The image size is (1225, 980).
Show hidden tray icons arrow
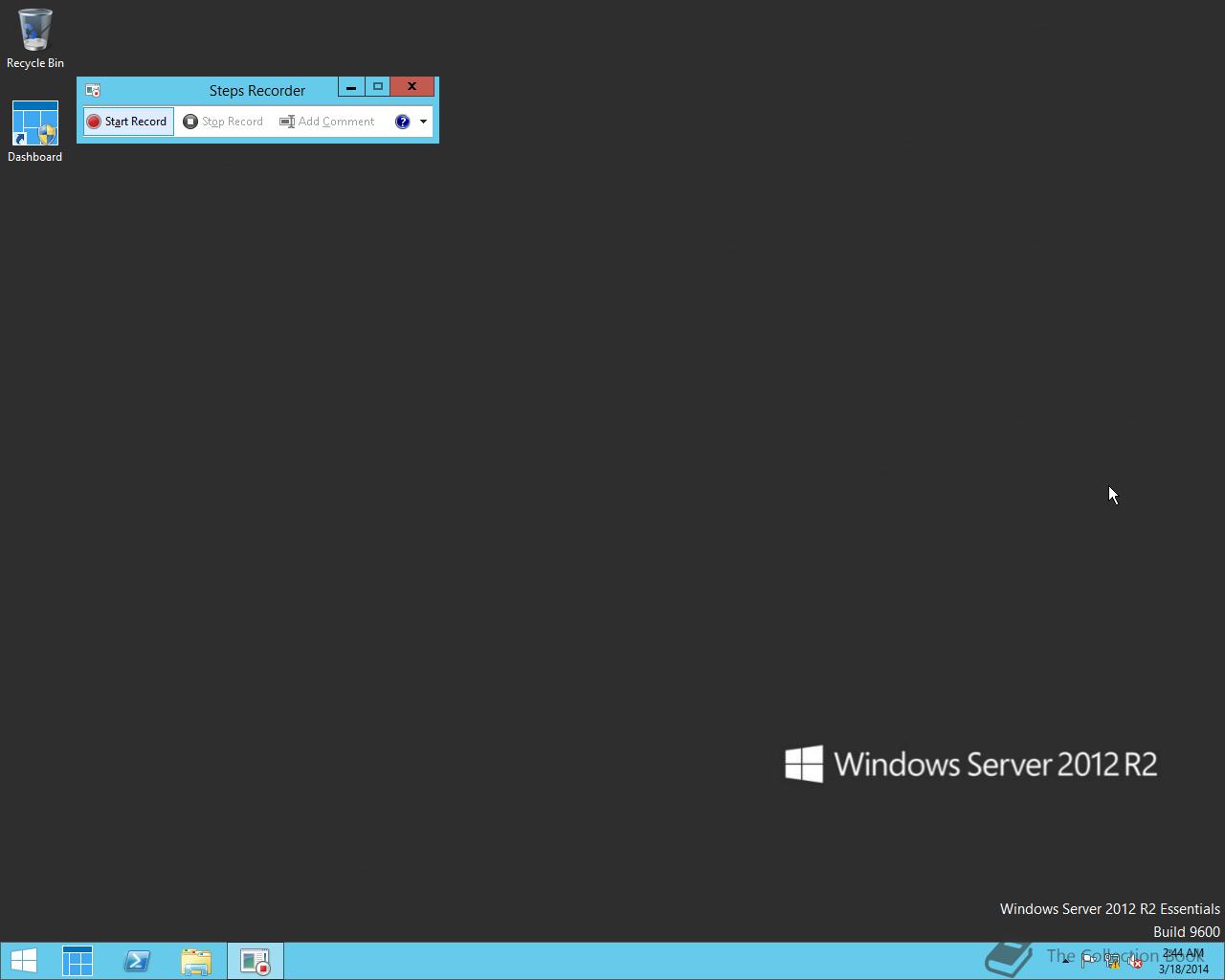point(1065,961)
